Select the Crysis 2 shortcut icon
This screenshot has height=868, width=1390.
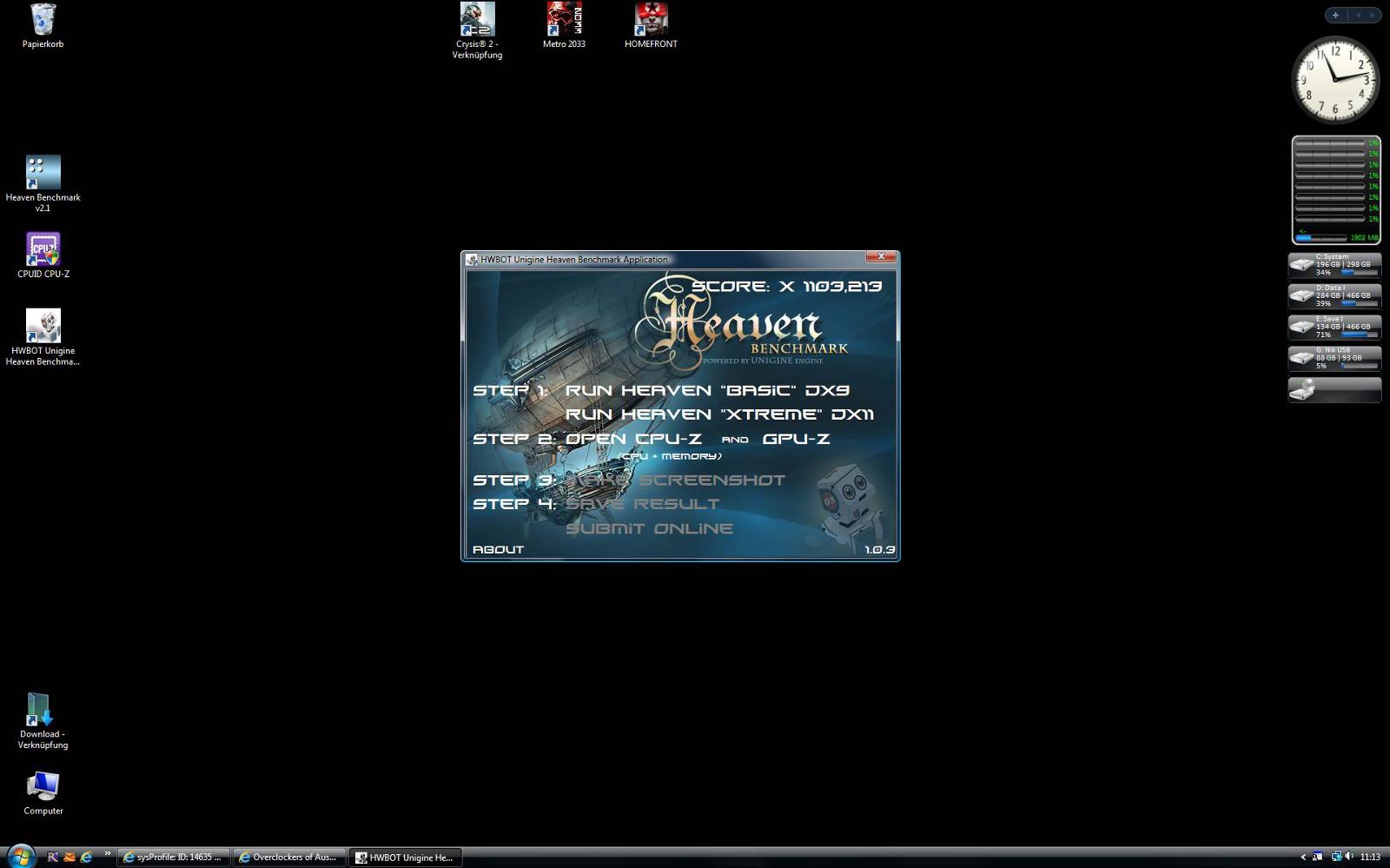pyautogui.click(x=477, y=30)
